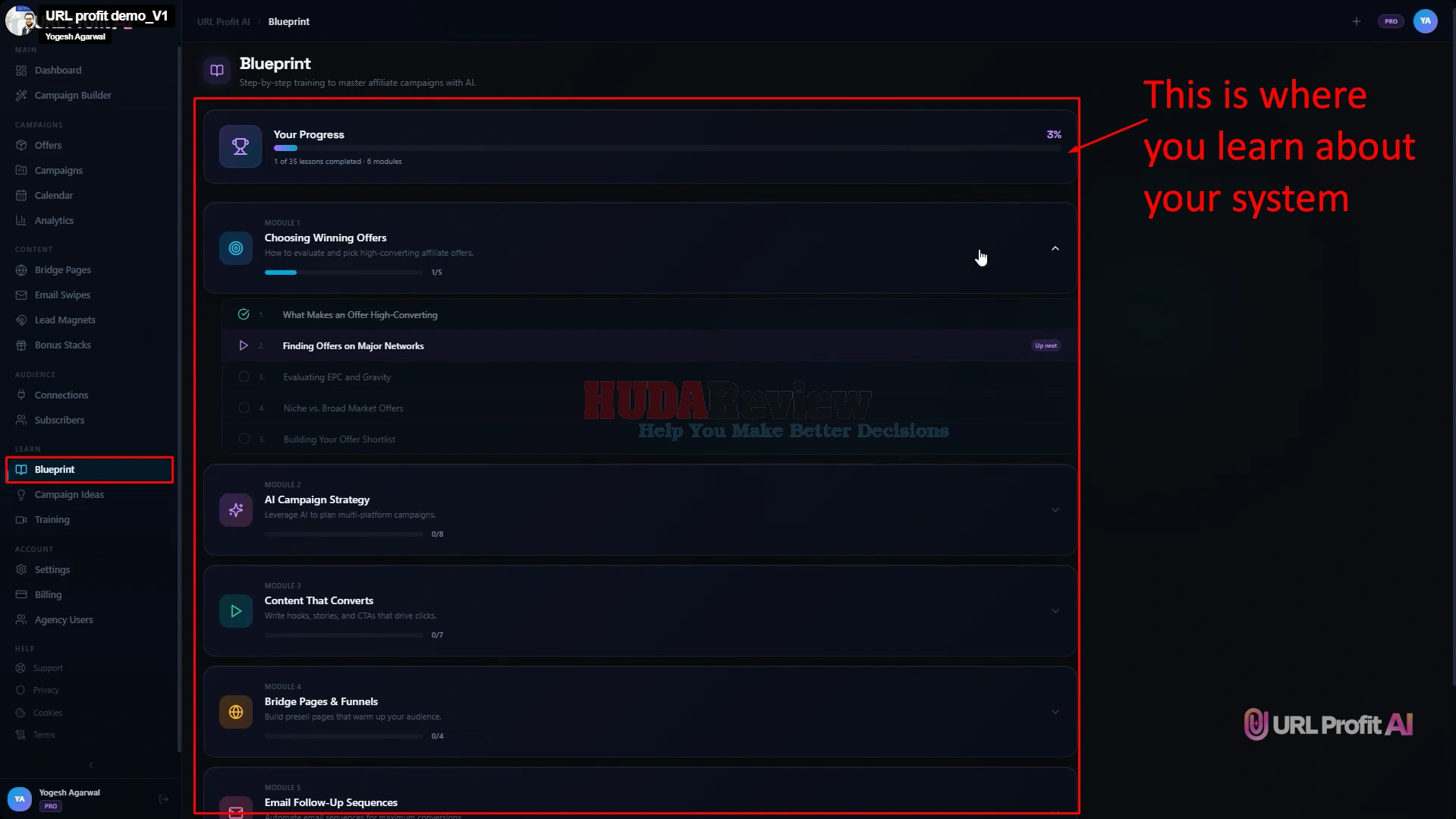
Task: Open the Analytics bar chart icon
Action: pos(21,221)
